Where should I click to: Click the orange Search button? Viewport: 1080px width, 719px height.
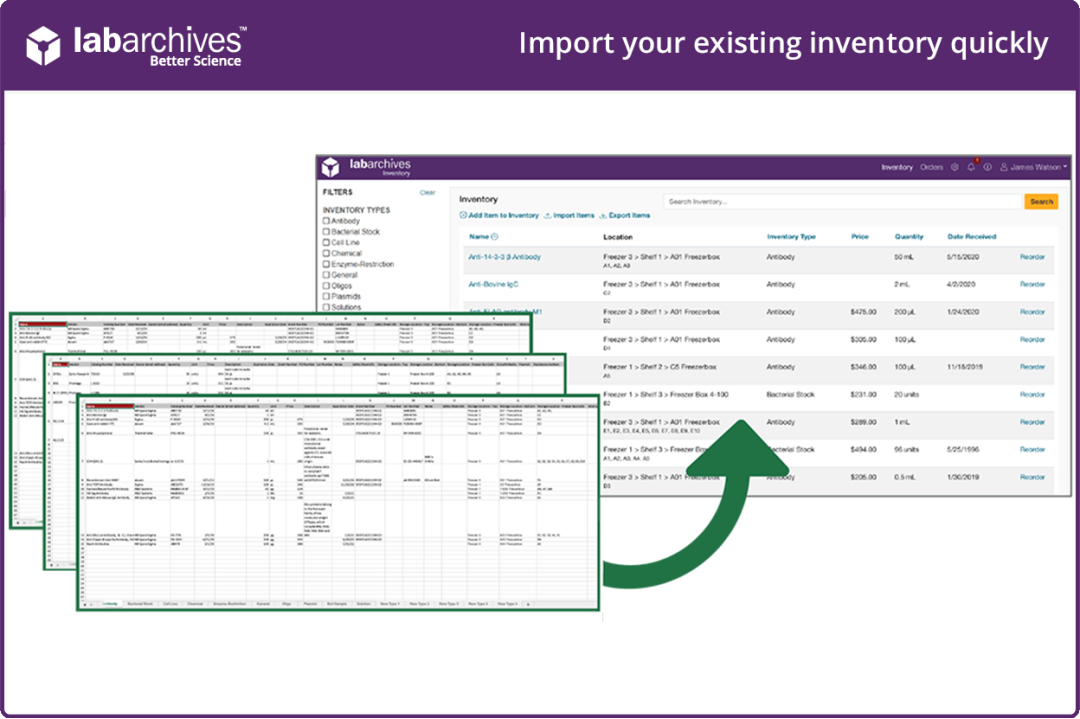point(1041,202)
